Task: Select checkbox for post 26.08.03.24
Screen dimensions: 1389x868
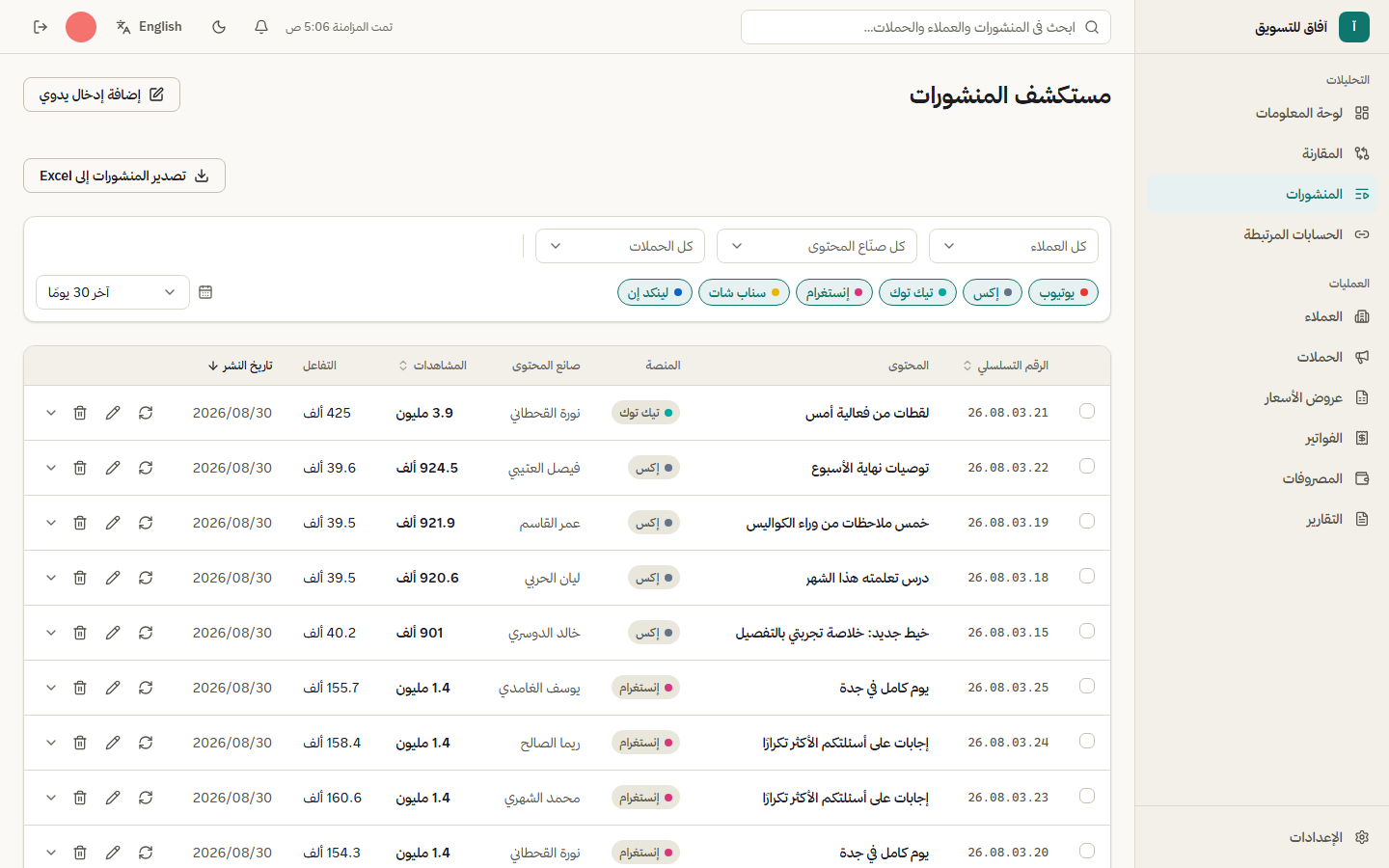Action: tap(1087, 741)
